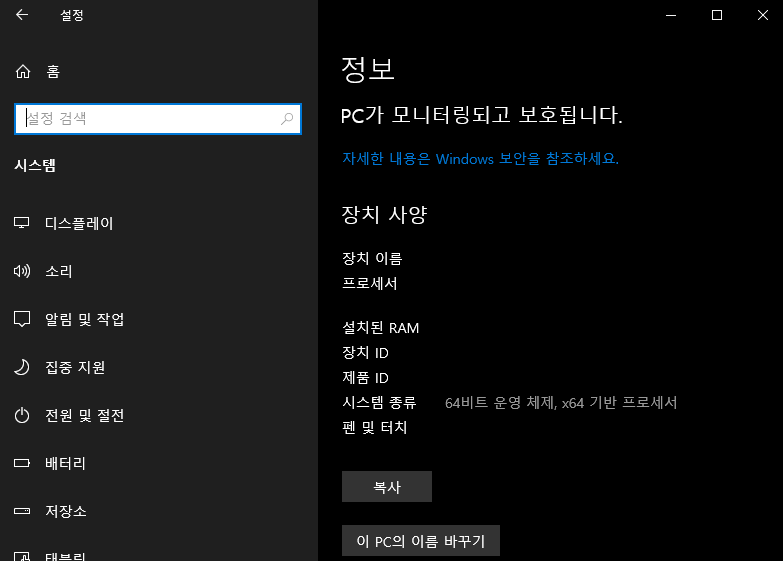Click the 장치 이름 label

tap(372, 258)
